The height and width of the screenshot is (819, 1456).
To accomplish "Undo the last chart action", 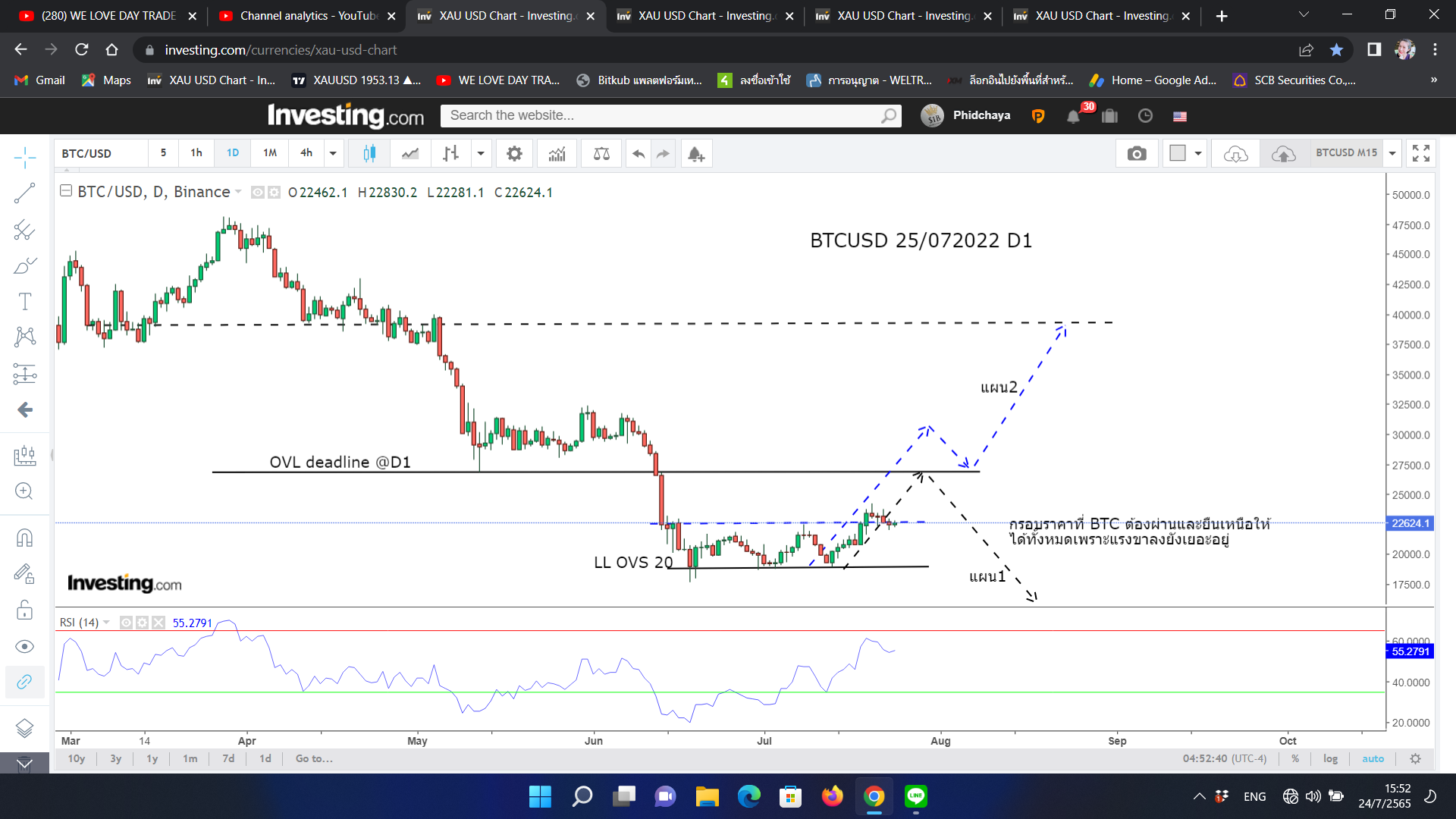I will point(639,154).
